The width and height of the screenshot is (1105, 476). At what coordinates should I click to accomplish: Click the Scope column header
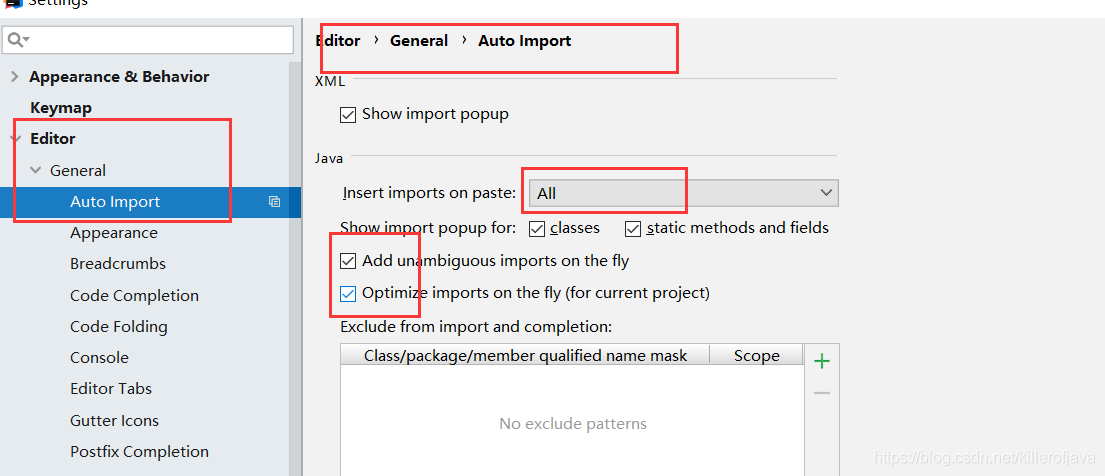(756, 356)
